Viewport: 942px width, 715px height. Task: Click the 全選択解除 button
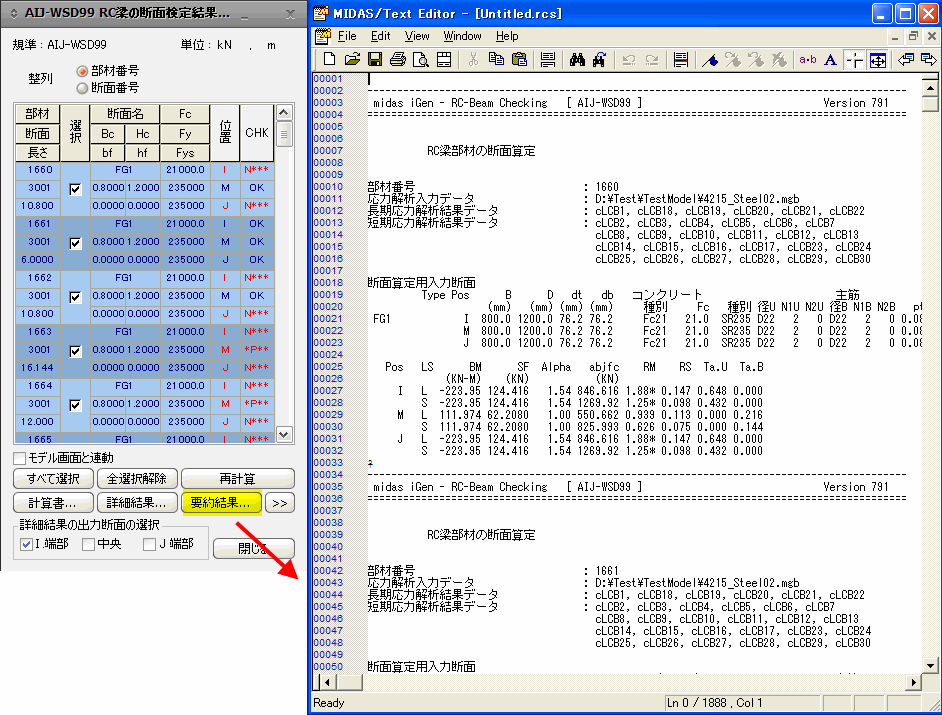137,479
